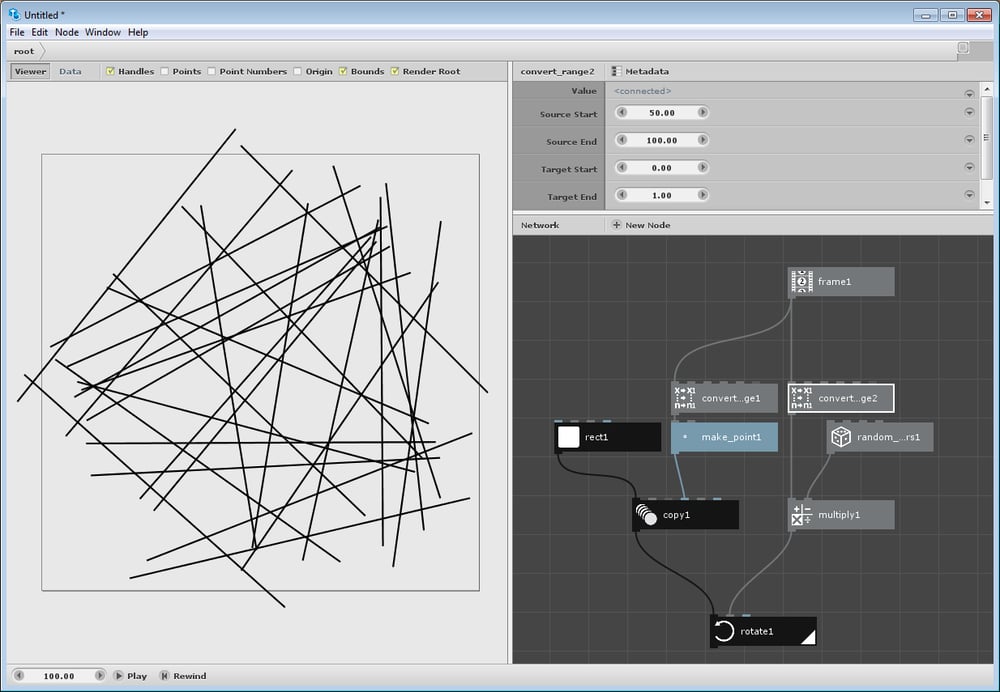The width and height of the screenshot is (1000, 692).
Task: Enable the Point Numbers checkbox
Action: [212, 71]
